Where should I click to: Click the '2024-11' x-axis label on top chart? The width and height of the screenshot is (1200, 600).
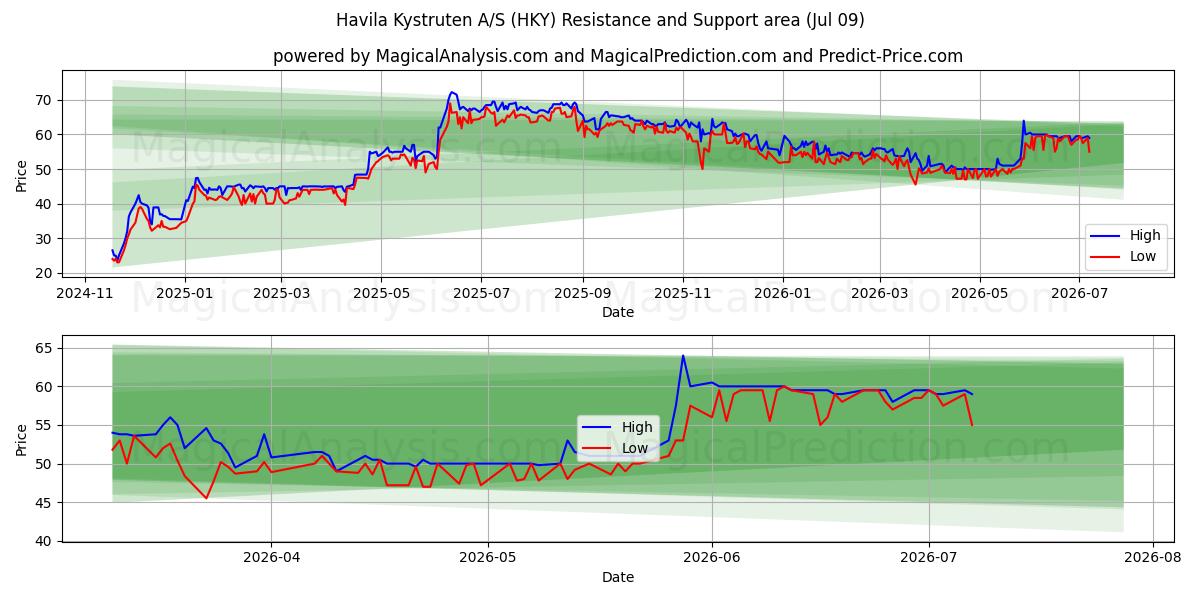[x=85, y=293]
